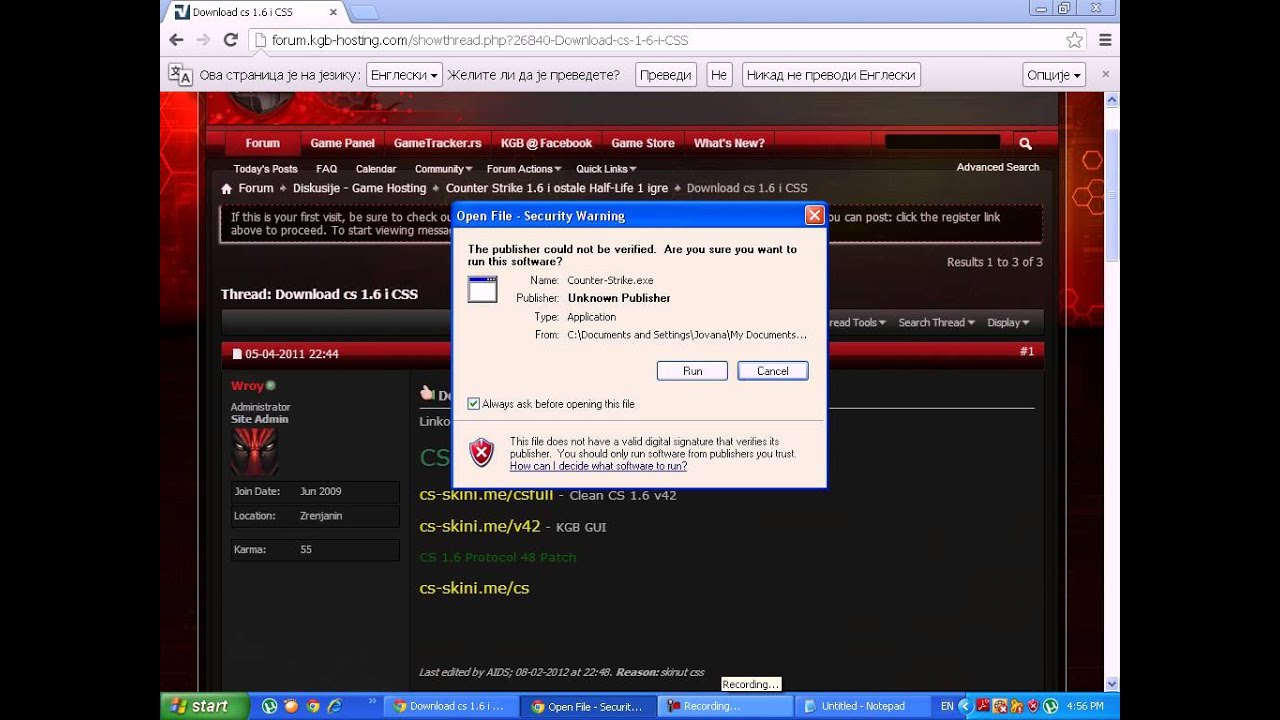The image size is (1280, 720).
Task: Expand hidden tray icons with the arrow
Action: [x=964, y=706]
